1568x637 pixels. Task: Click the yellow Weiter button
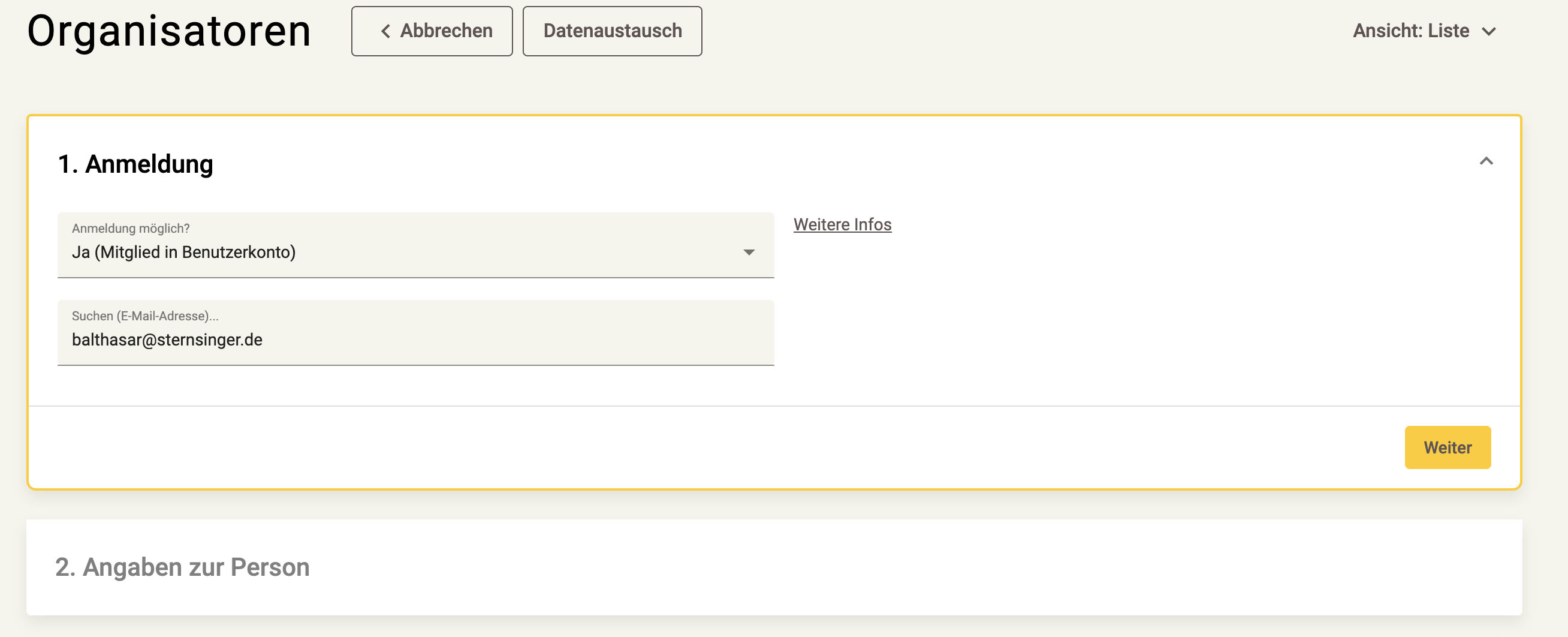(1447, 447)
